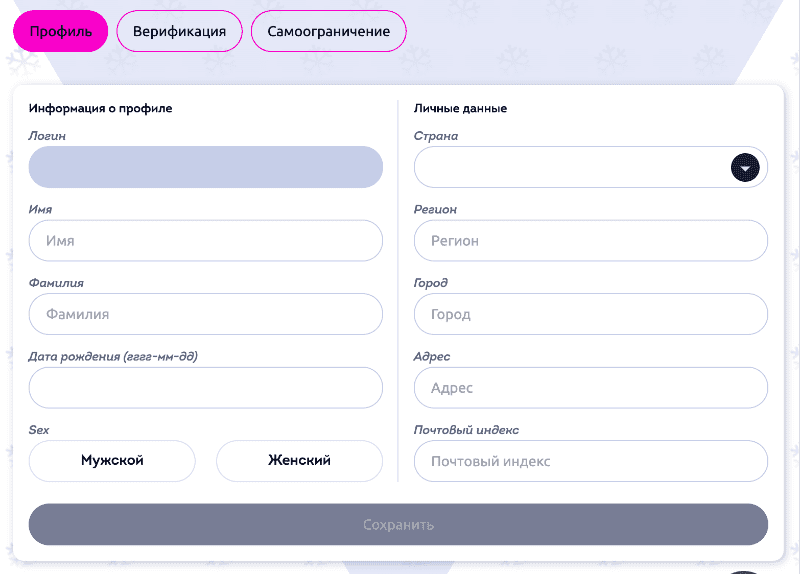This screenshot has width=800, height=574.
Task: Click the Город text field
Action: [590, 314]
